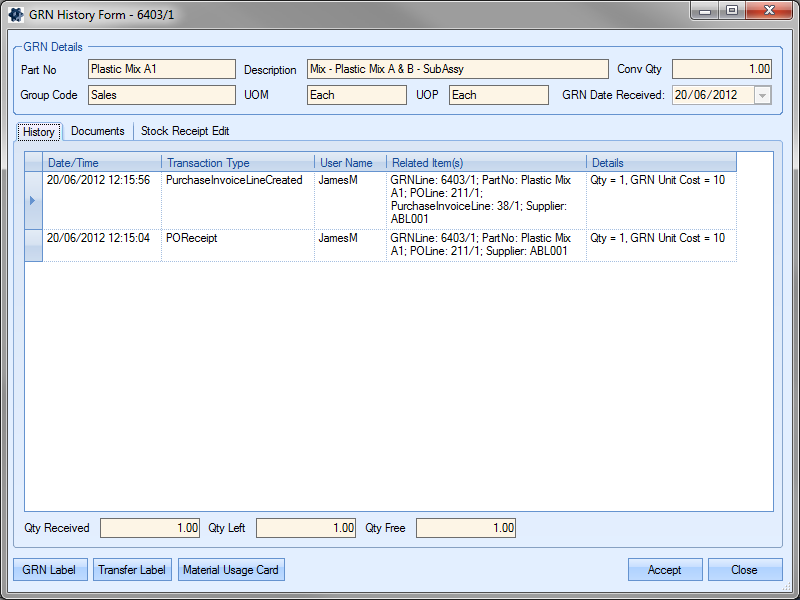Click JamesM in the PurchaseInvoiceLineCreated row
This screenshot has height=600, width=800.
pyautogui.click(x=351, y=201)
